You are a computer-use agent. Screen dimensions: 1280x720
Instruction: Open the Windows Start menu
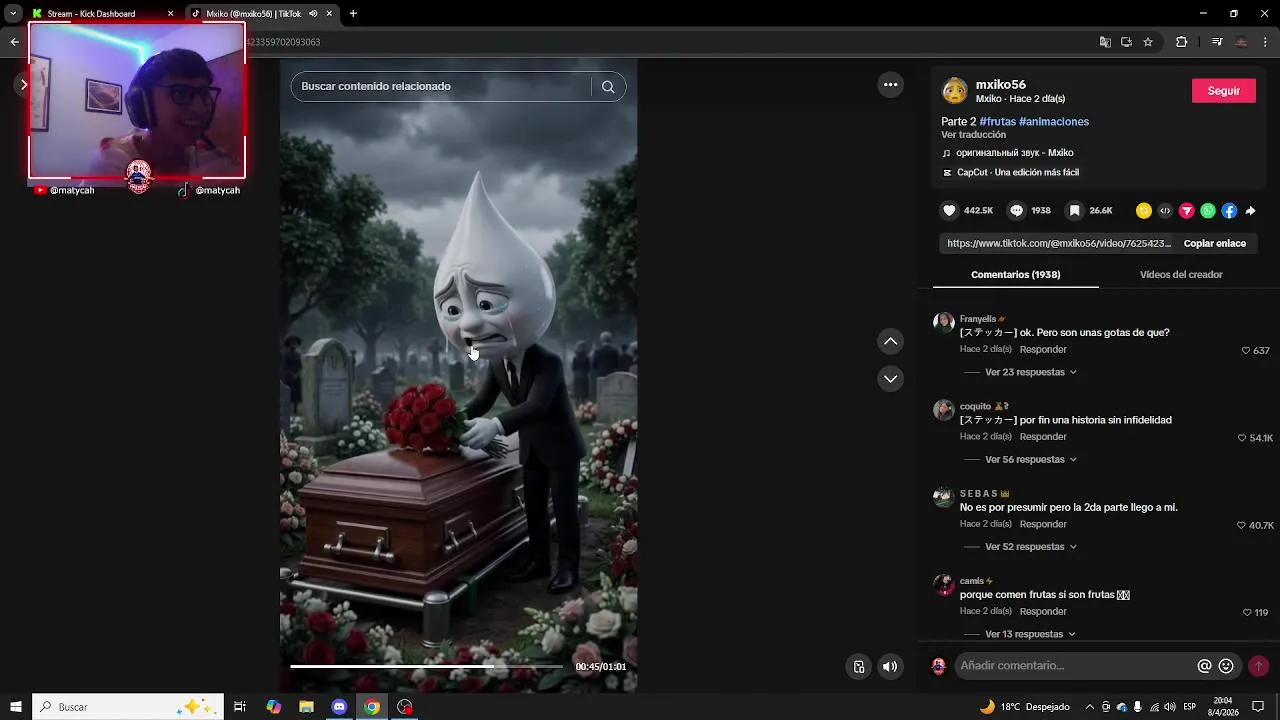point(16,707)
